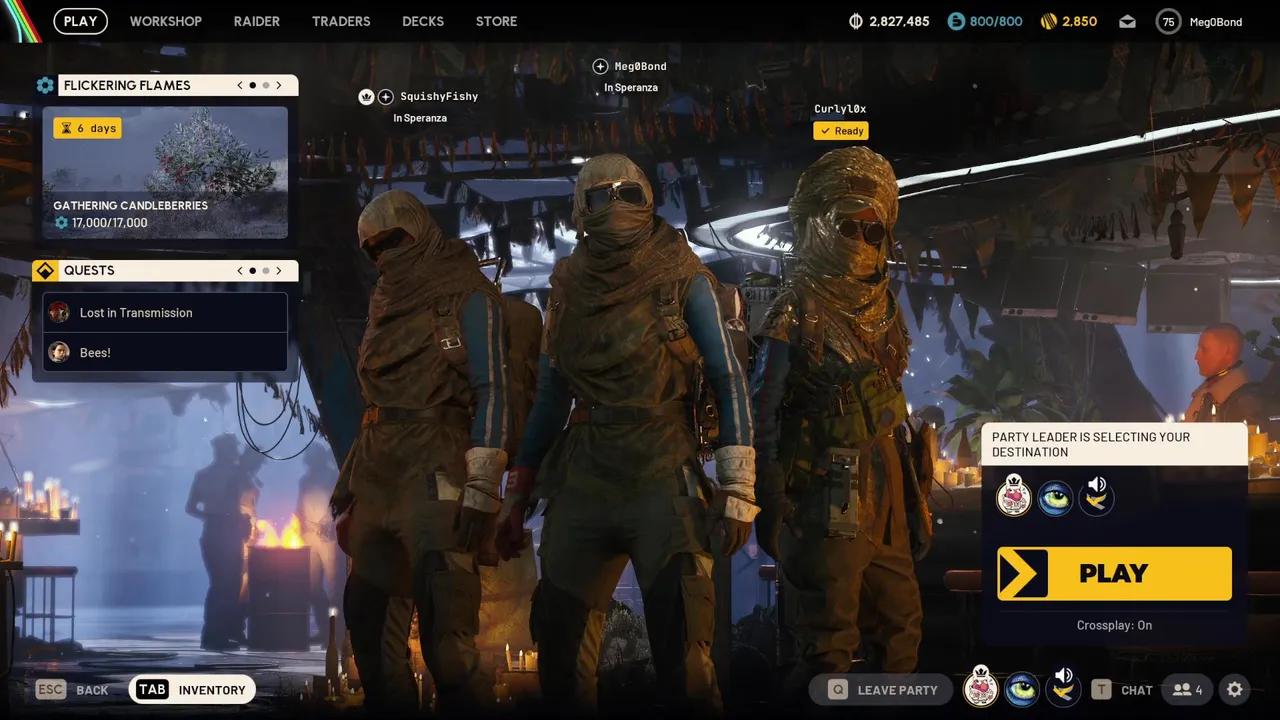Click the rainbow stripe logo at top left
This screenshot has width=1280, height=720.
(20, 21)
